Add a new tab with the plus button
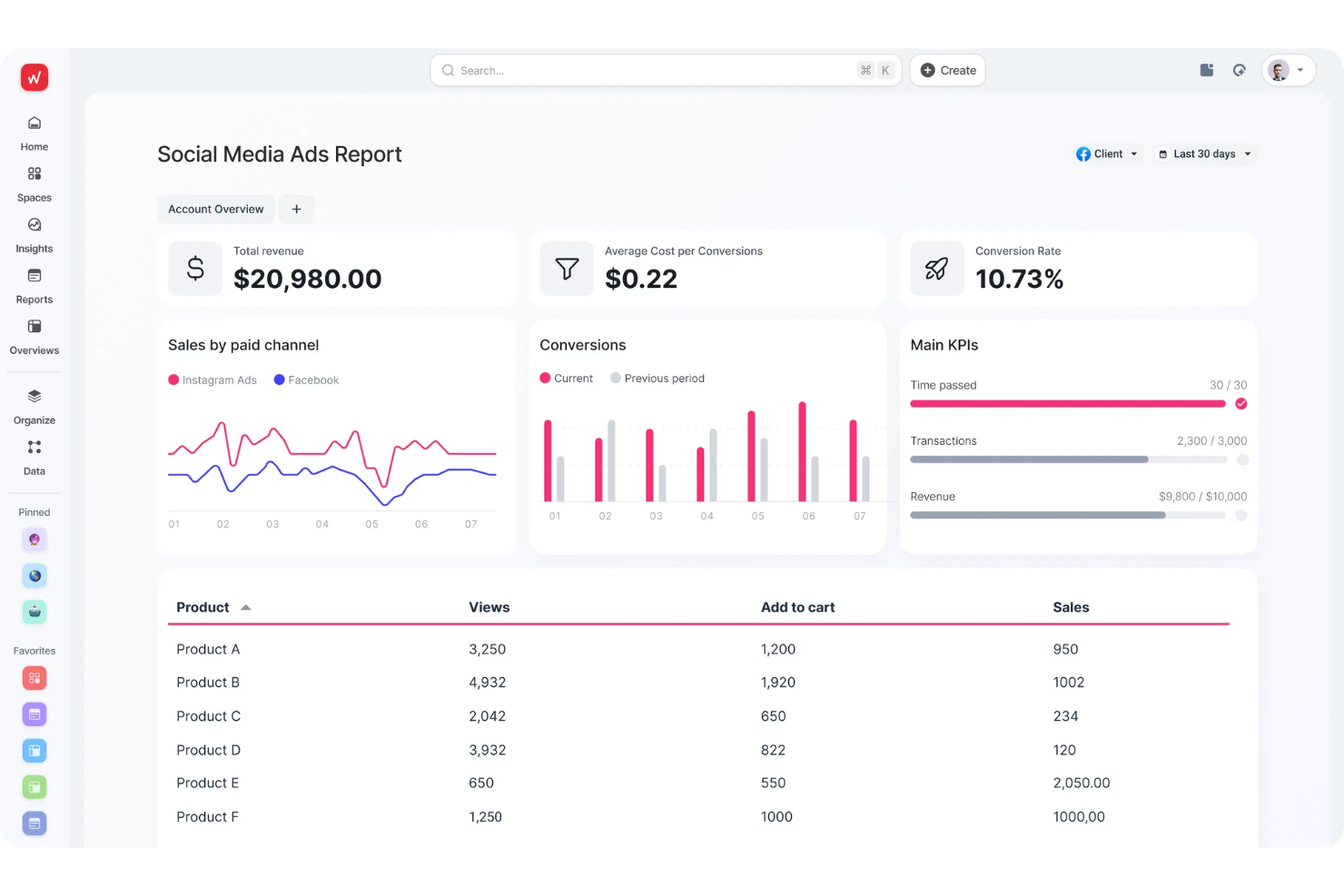This screenshot has height=896, width=1344. pyautogui.click(x=296, y=209)
